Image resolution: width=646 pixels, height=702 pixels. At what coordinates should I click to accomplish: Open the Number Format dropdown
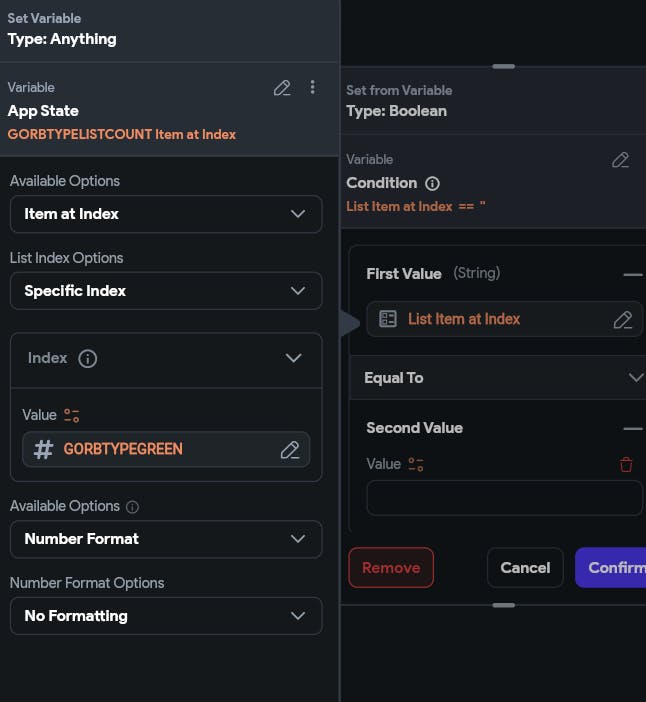tap(166, 539)
